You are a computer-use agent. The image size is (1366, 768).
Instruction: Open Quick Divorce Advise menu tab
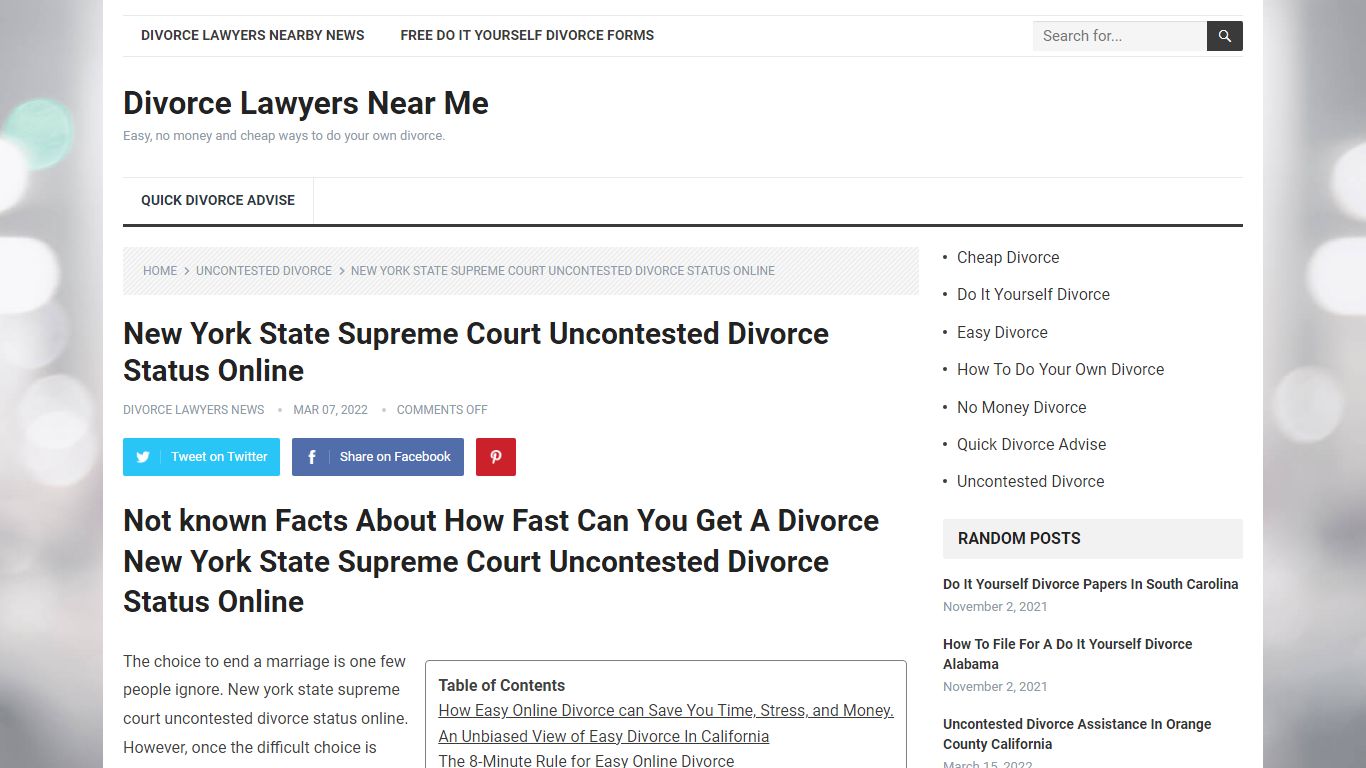[x=218, y=200]
